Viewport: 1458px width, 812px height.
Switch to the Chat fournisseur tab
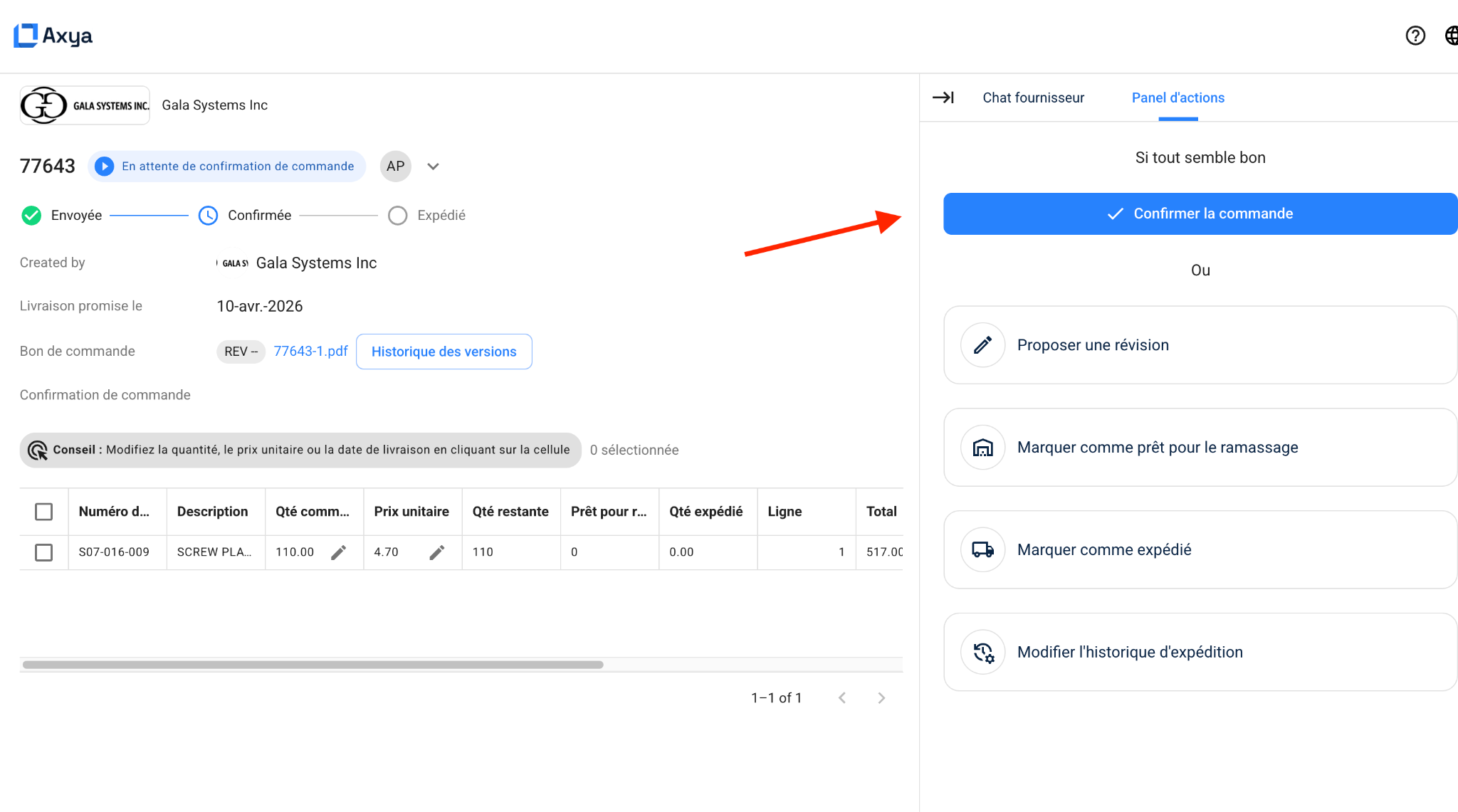pos(1033,97)
